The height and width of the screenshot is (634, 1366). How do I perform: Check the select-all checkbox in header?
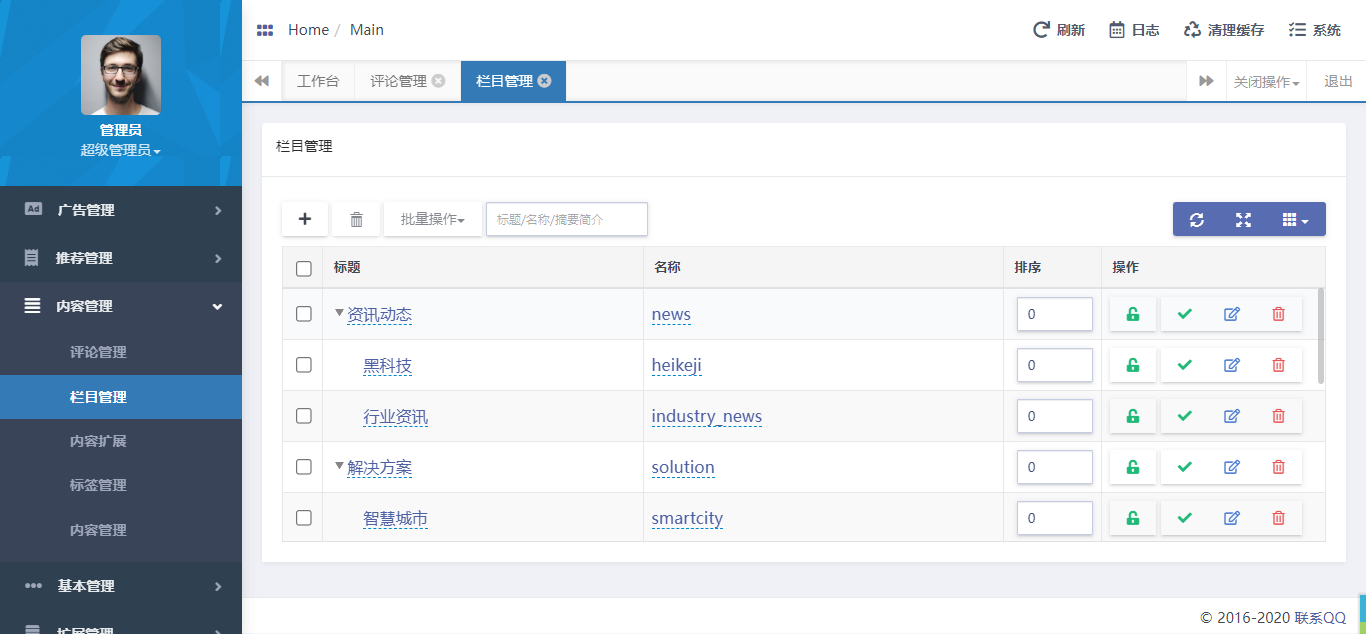304,268
